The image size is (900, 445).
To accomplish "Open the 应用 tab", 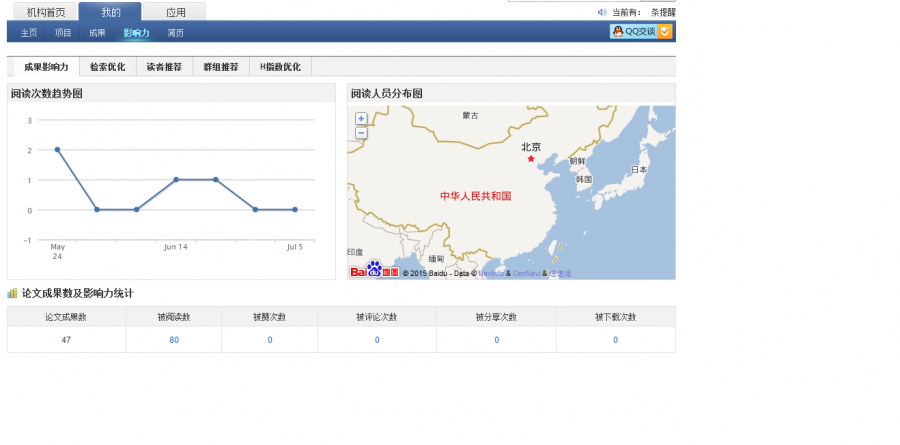I will click(x=176, y=12).
